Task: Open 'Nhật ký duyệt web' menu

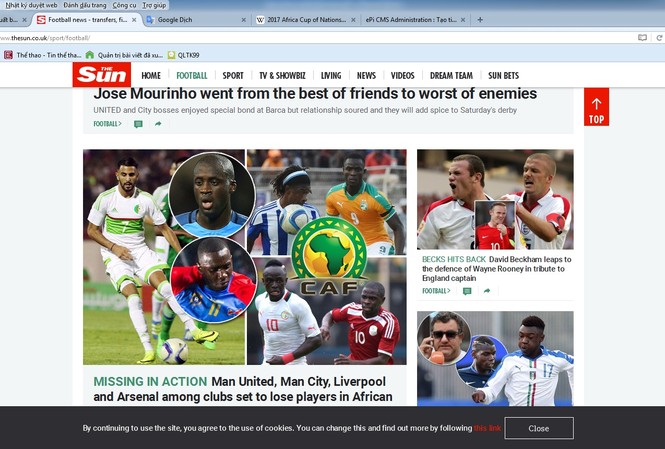Action: 31,5
